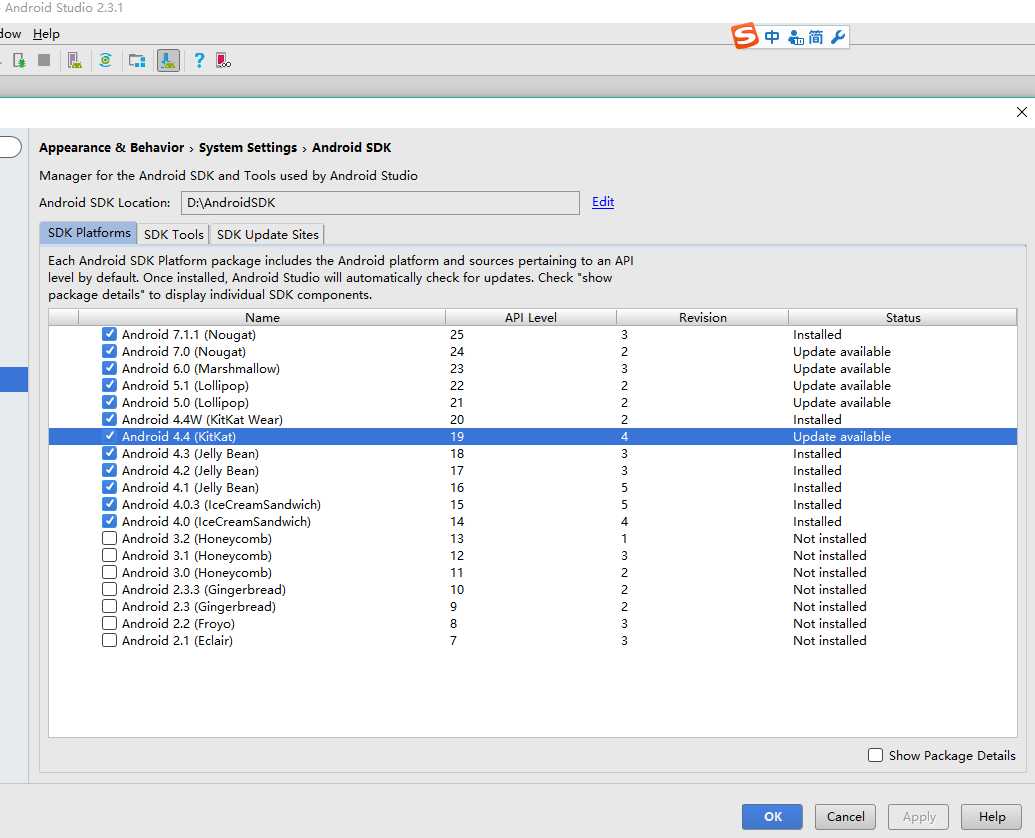Open the AVD Manager toolbar icon
The image size is (1035, 838).
(x=75, y=61)
